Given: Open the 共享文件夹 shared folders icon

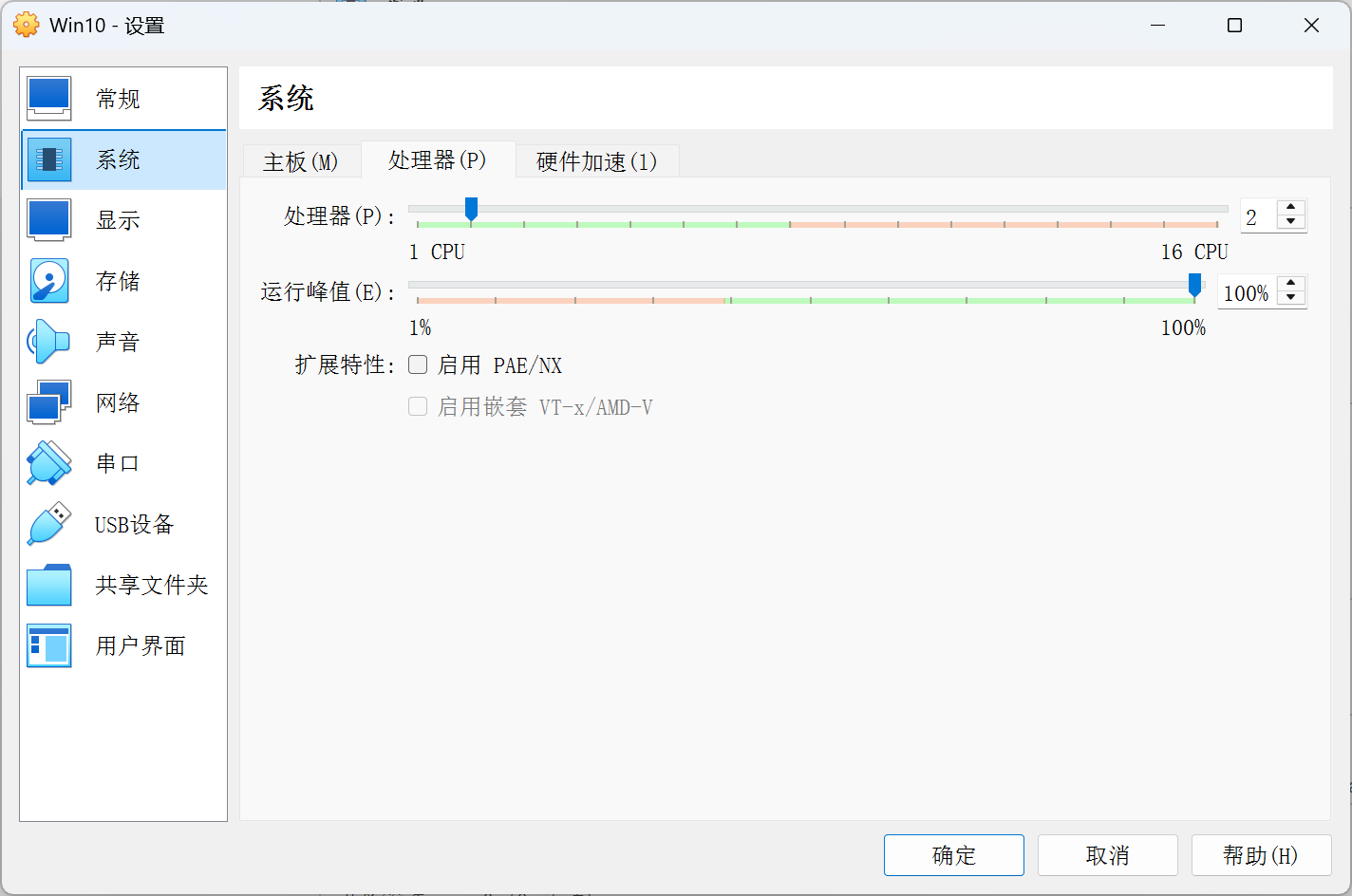Looking at the screenshot, I should click(x=49, y=585).
